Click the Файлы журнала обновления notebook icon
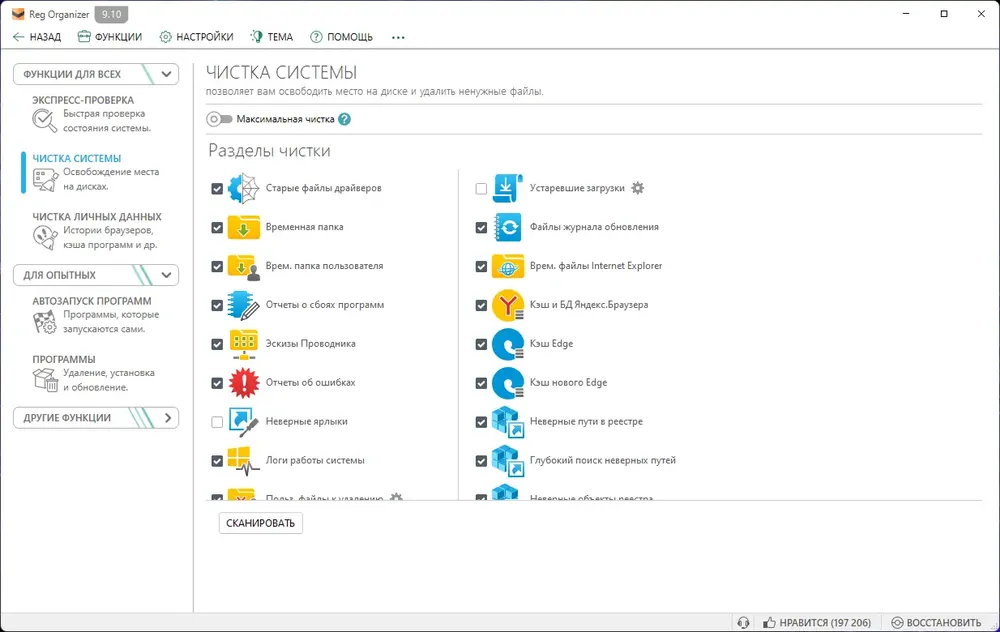 [508, 227]
